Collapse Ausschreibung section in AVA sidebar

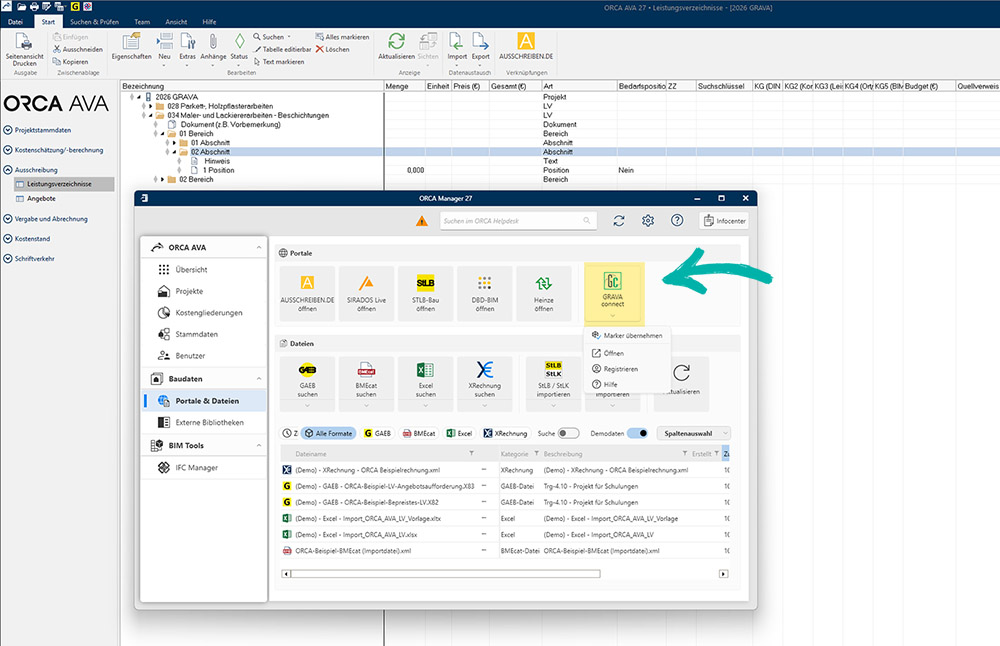(8, 170)
